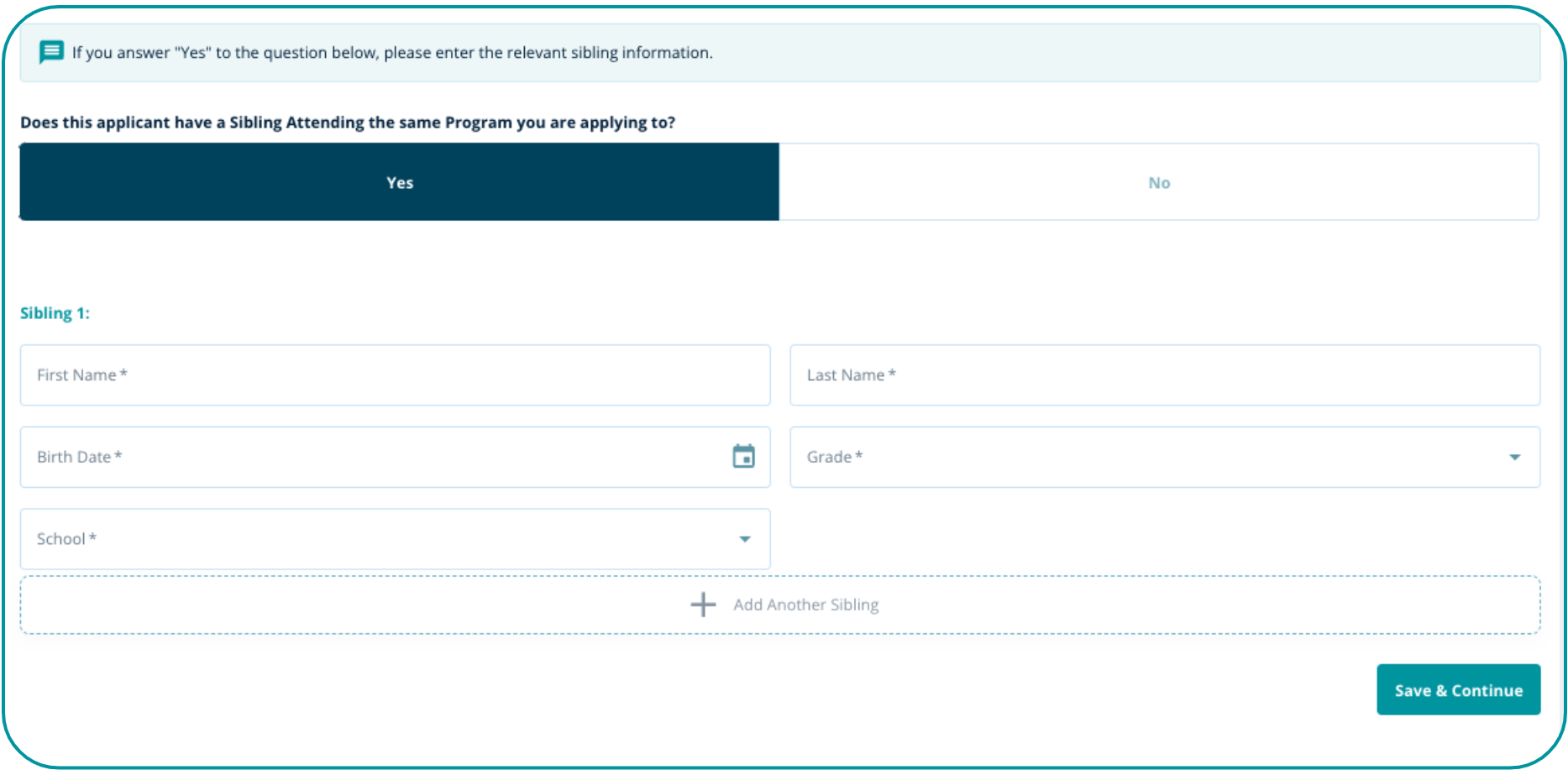
Task: Click the Add Another Sibling label
Action: point(805,605)
